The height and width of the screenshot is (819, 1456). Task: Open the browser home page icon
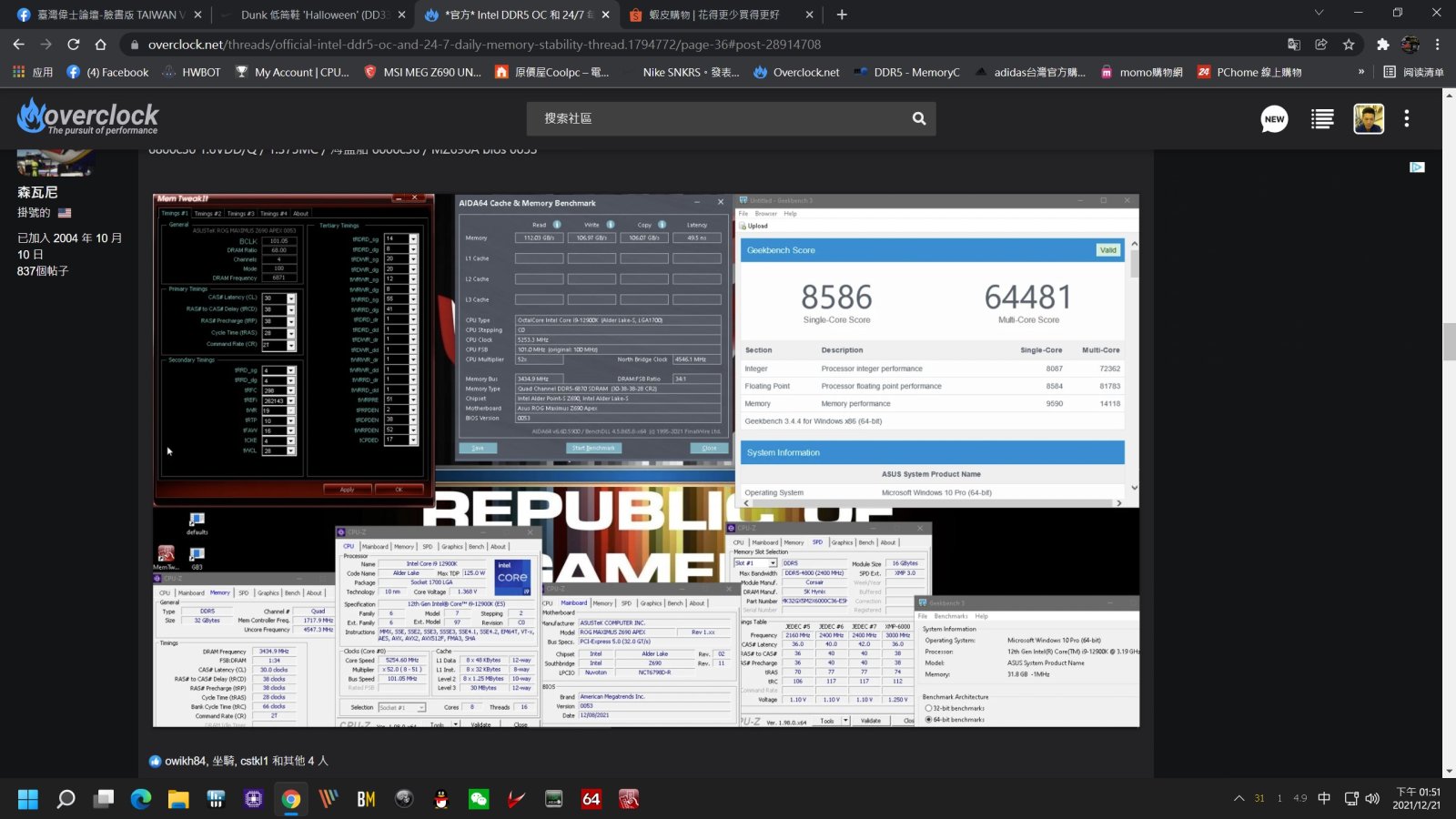click(101, 44)
